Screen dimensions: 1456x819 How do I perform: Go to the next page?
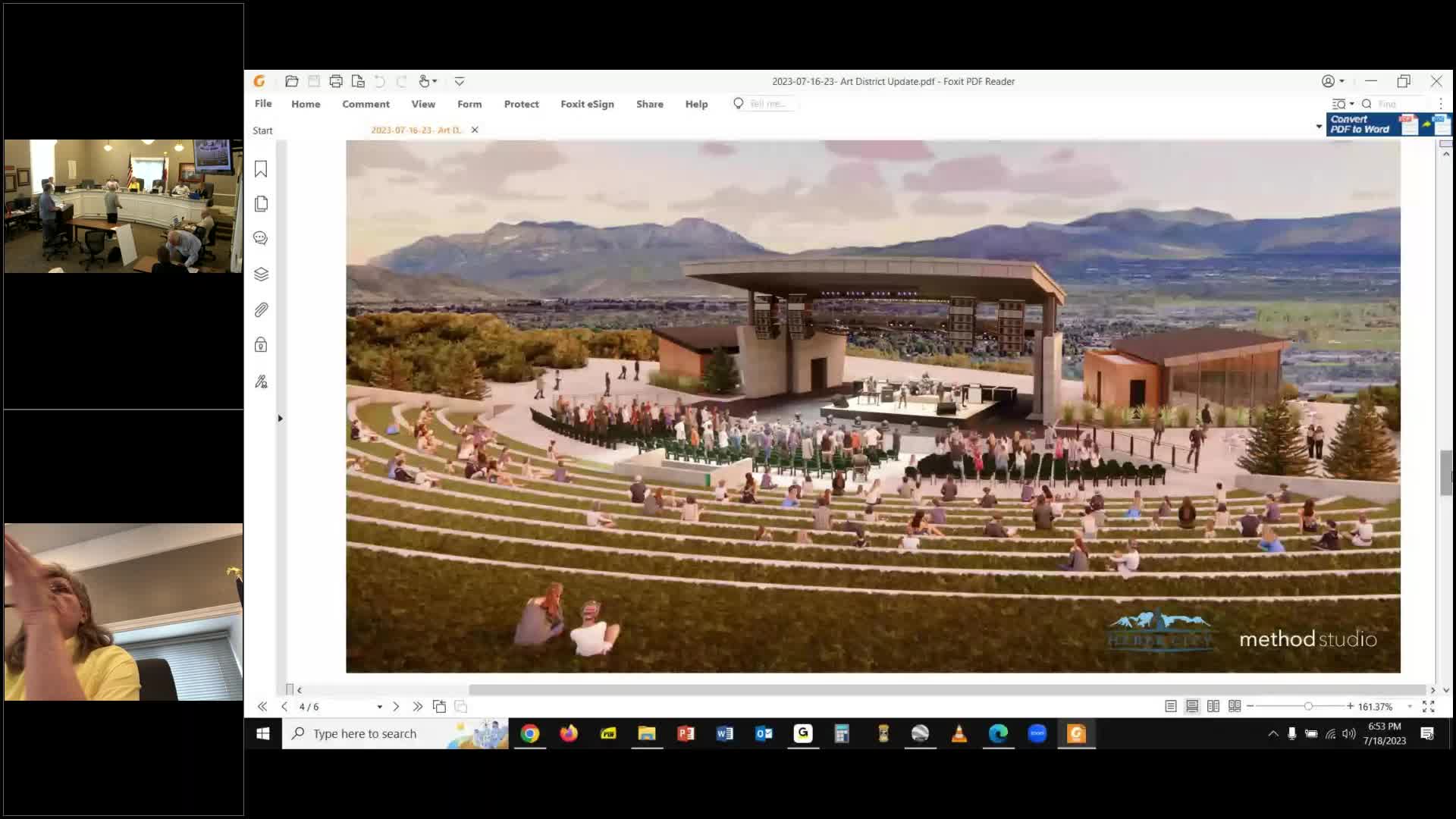click(x=395, y=706)
